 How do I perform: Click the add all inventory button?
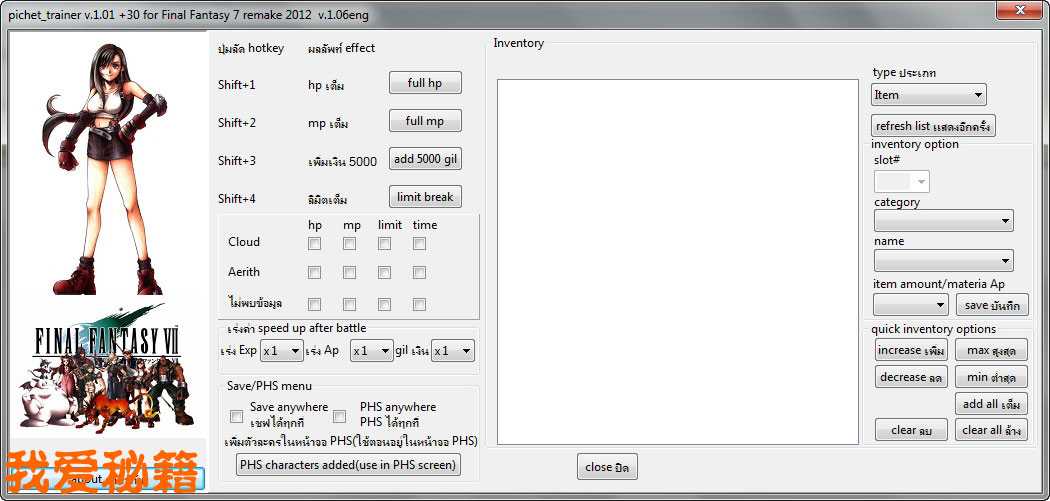990,404
